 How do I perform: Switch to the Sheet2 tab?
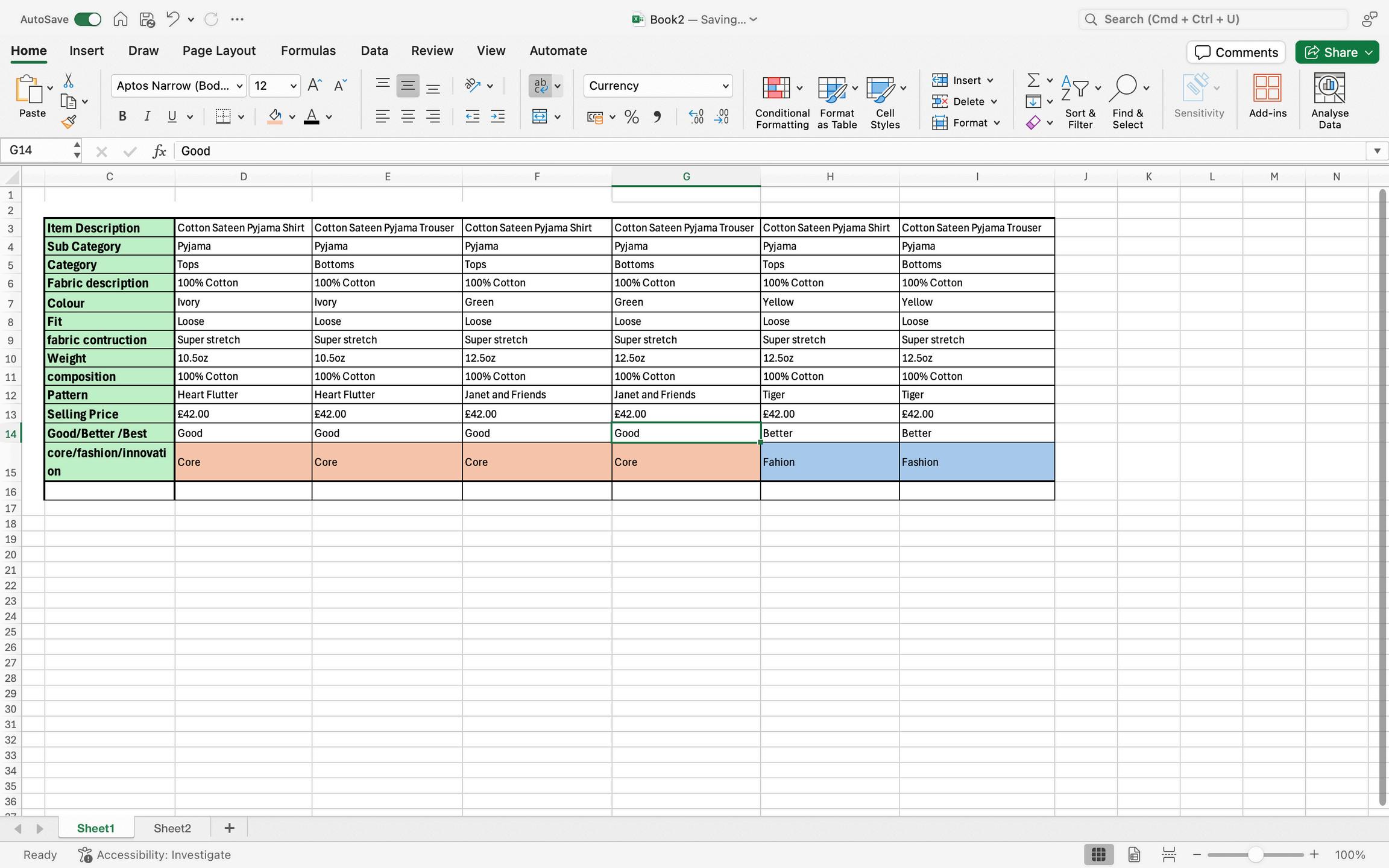click(172, 828)
